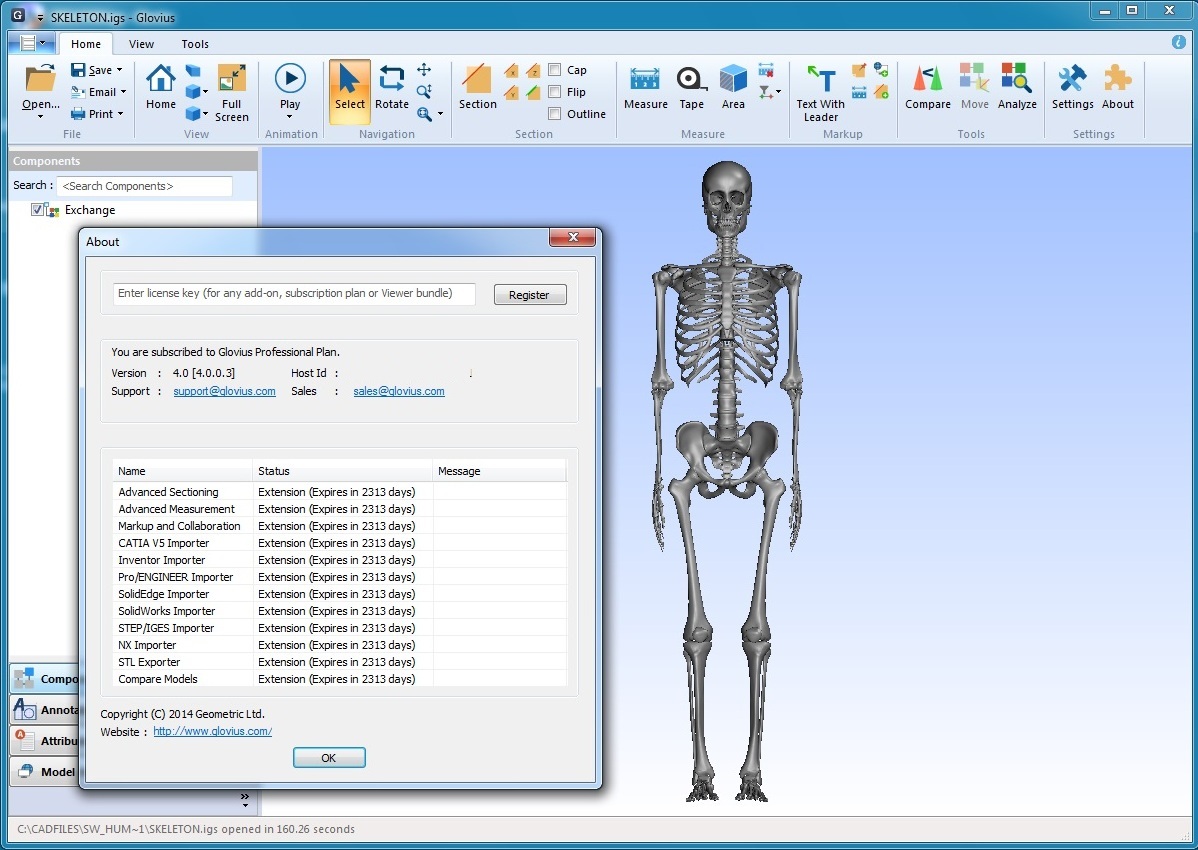Select the Z-axis section plane icon
The height and width of the screenshot is (850, 1198).
coord(533,71)
